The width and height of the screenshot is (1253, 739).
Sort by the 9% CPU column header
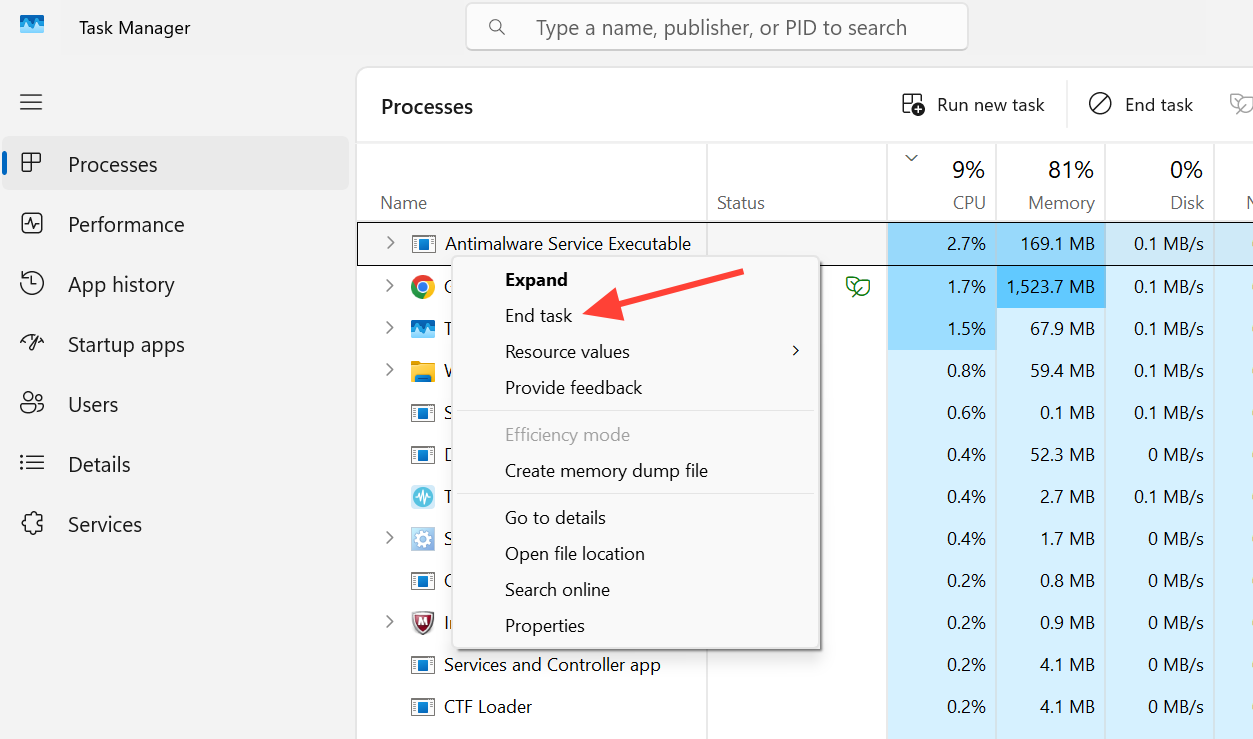point(942,182)
